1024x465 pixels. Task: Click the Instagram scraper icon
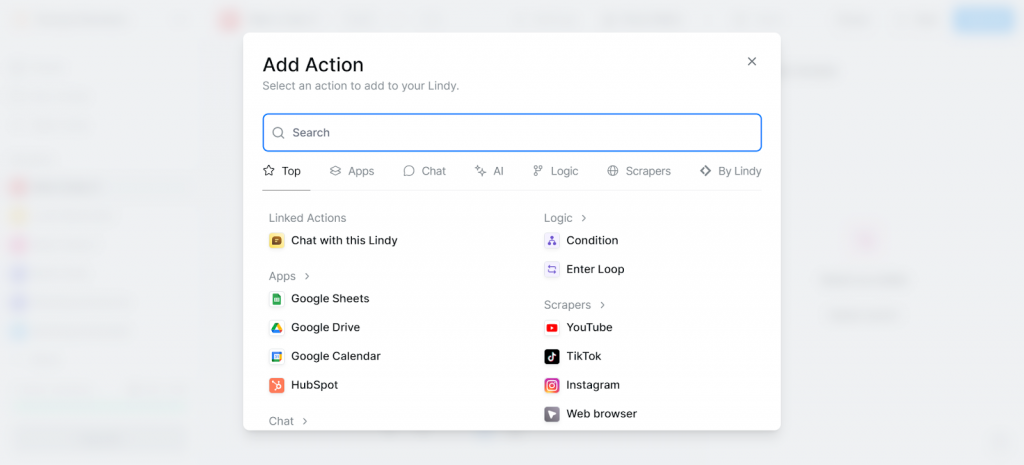(552, 385)
